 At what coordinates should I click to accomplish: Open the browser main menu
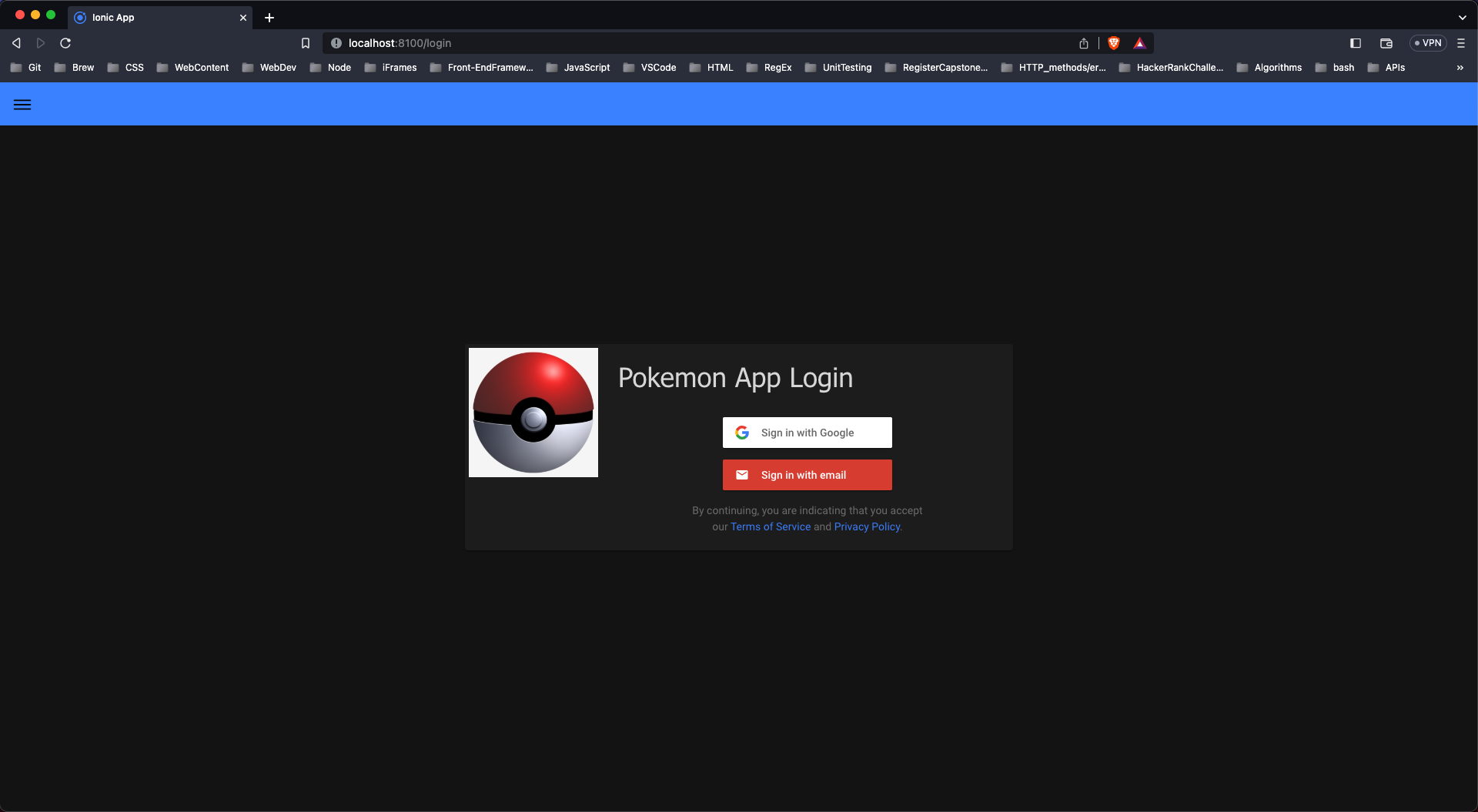1461,43
